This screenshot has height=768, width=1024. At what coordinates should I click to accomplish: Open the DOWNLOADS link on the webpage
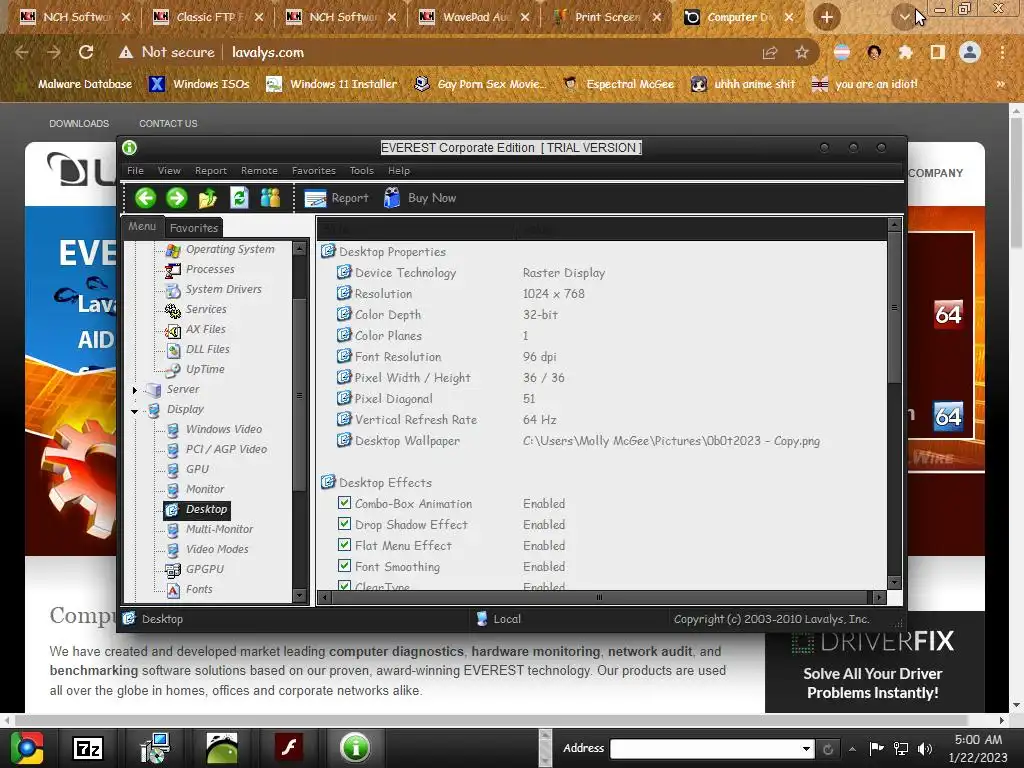(x=79, y=123)
